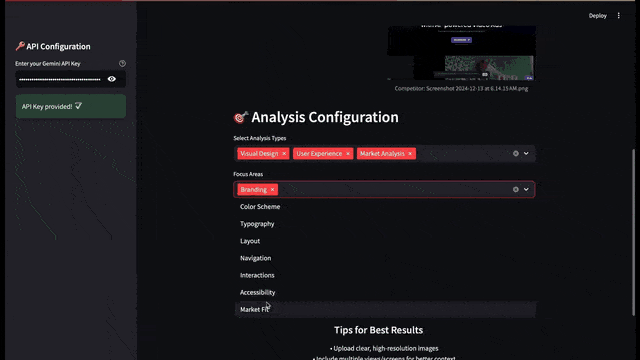Viewport: 640px width, 360px height.
Task: Remove the User Experience tag
Action: click(x=348, y=154)
